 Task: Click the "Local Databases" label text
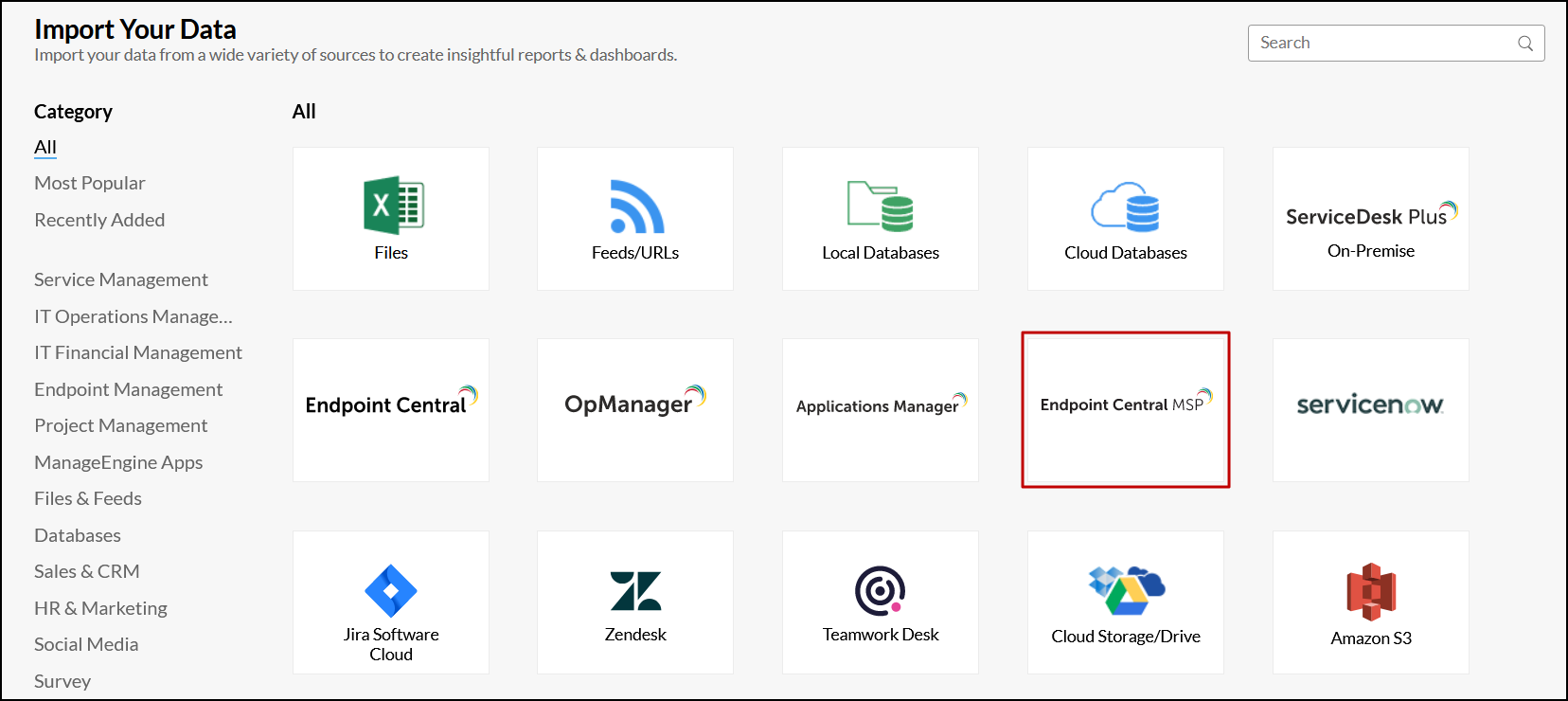click(x=881, y=253)
